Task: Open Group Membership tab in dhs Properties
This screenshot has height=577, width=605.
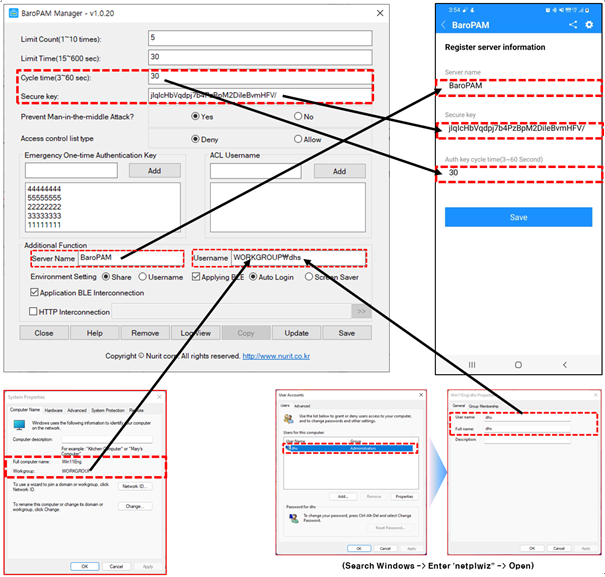Action: (483, 406)
